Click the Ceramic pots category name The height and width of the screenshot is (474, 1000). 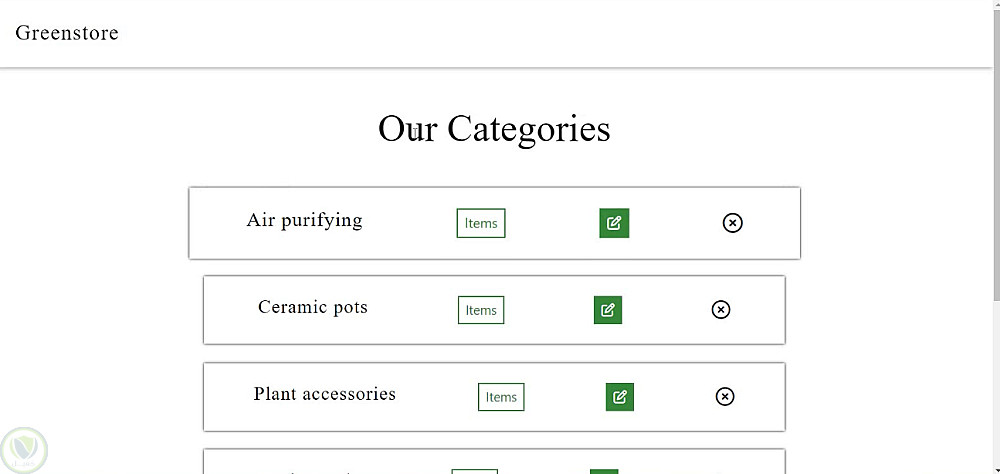coord(312,307)
